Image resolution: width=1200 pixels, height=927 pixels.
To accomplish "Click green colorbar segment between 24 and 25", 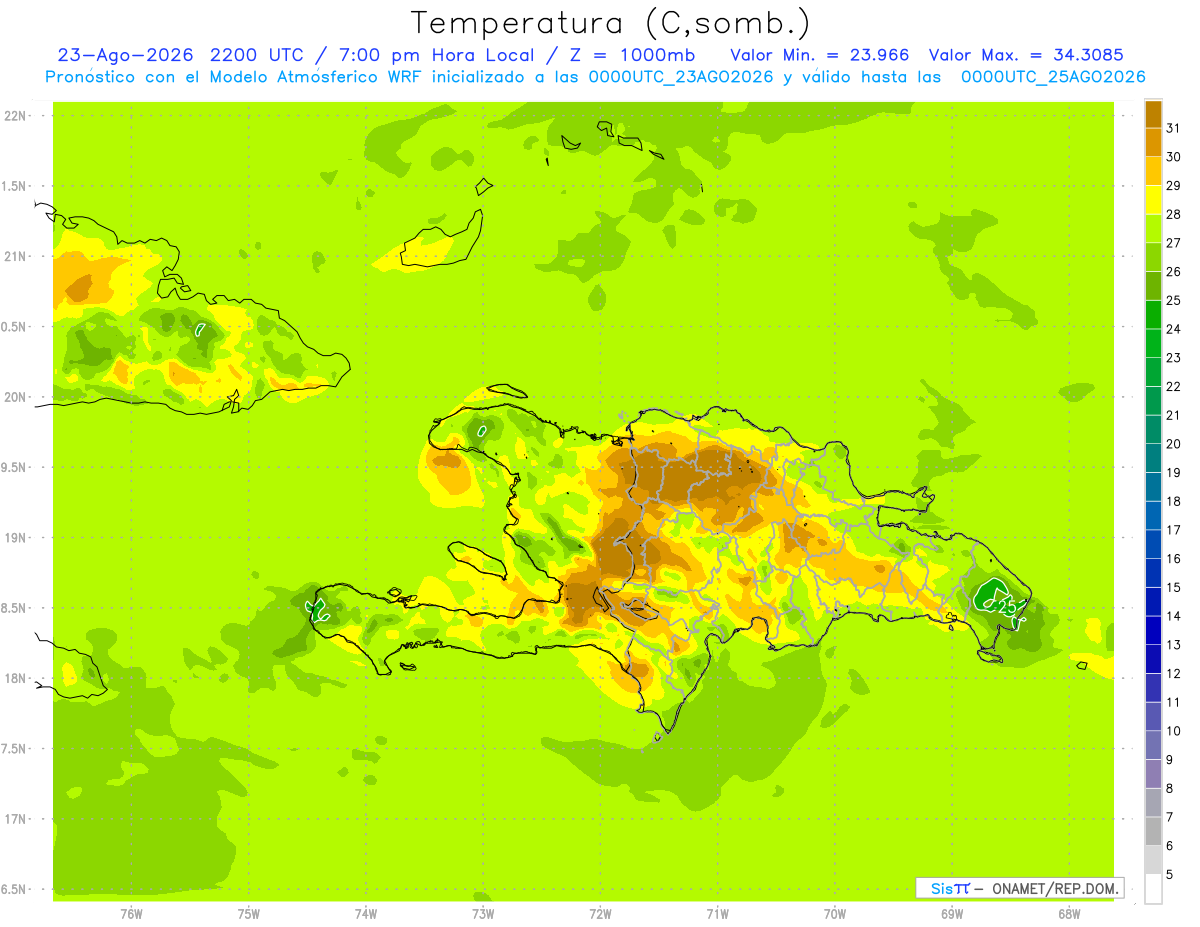I will coord(1153,314).
